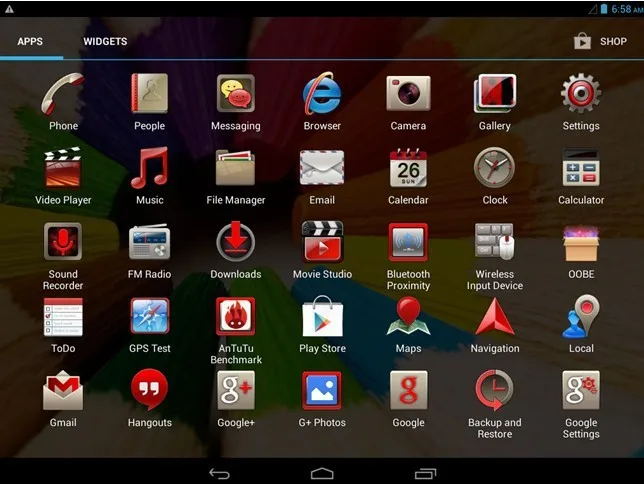The height and width of the screenshot is (484, 644).
Task: Tap the Shop button
Action: (x=600, y=41)
